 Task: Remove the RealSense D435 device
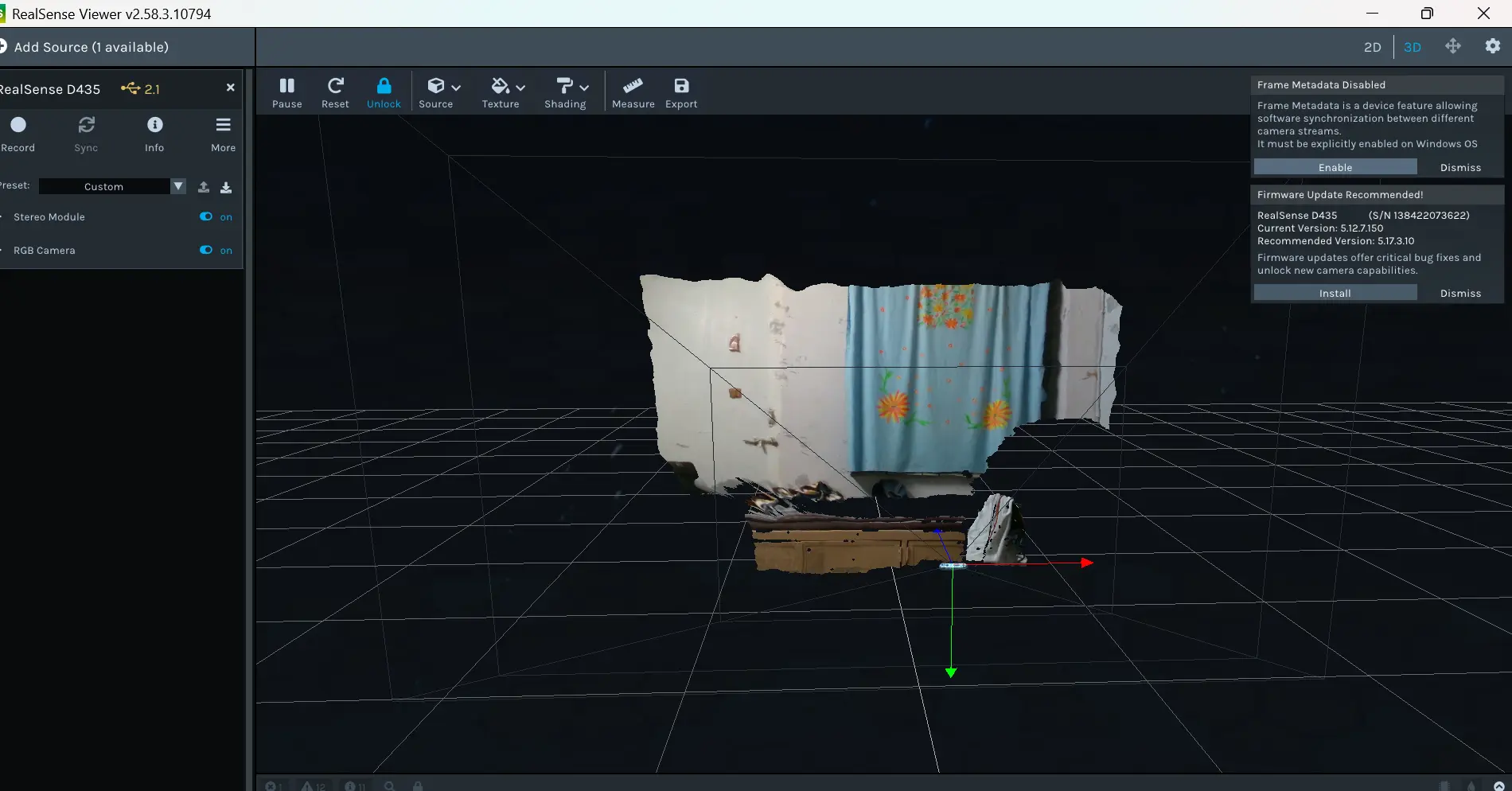click(x=230, y=88)
